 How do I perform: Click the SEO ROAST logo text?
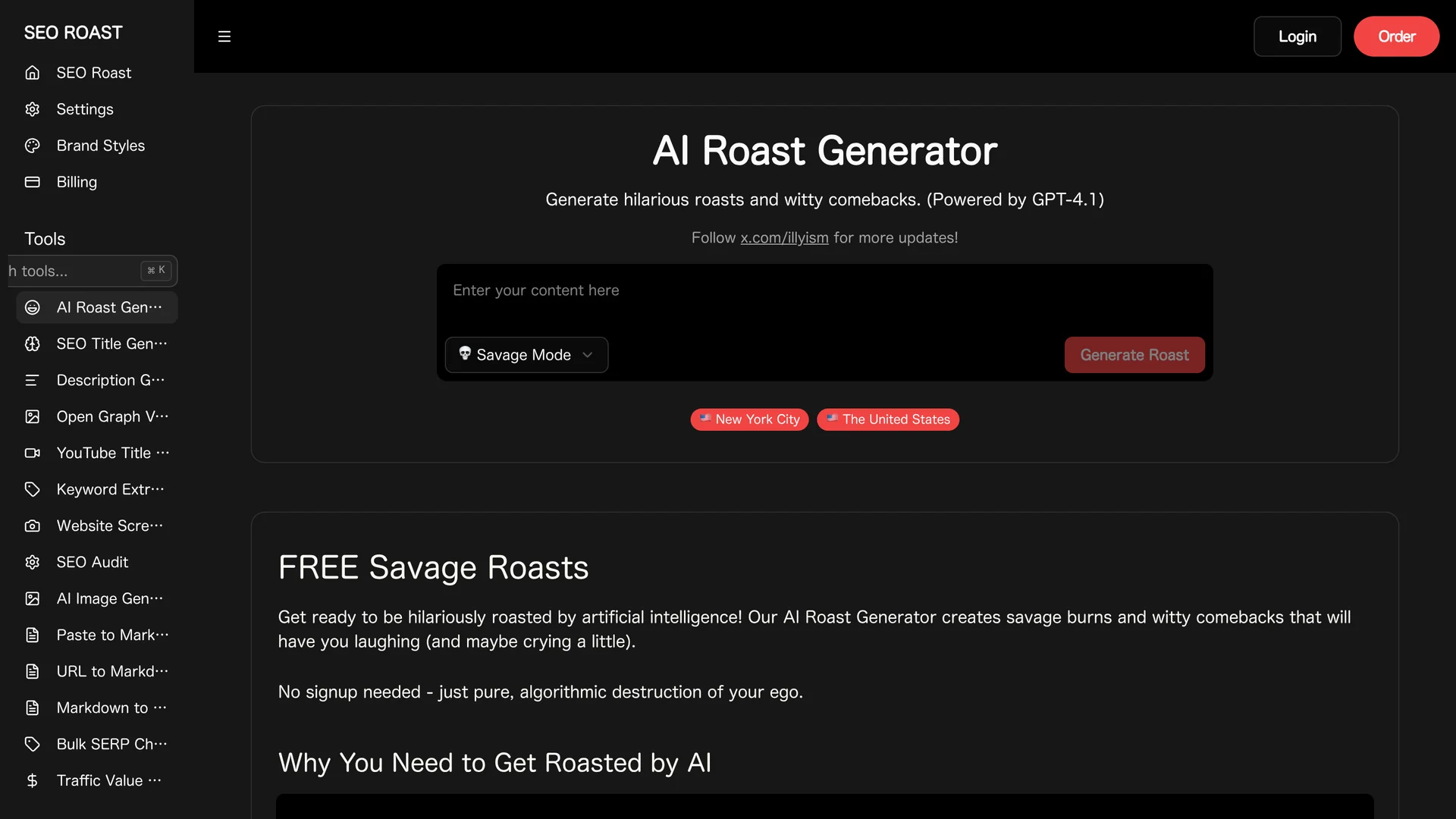tap(73, 33)
